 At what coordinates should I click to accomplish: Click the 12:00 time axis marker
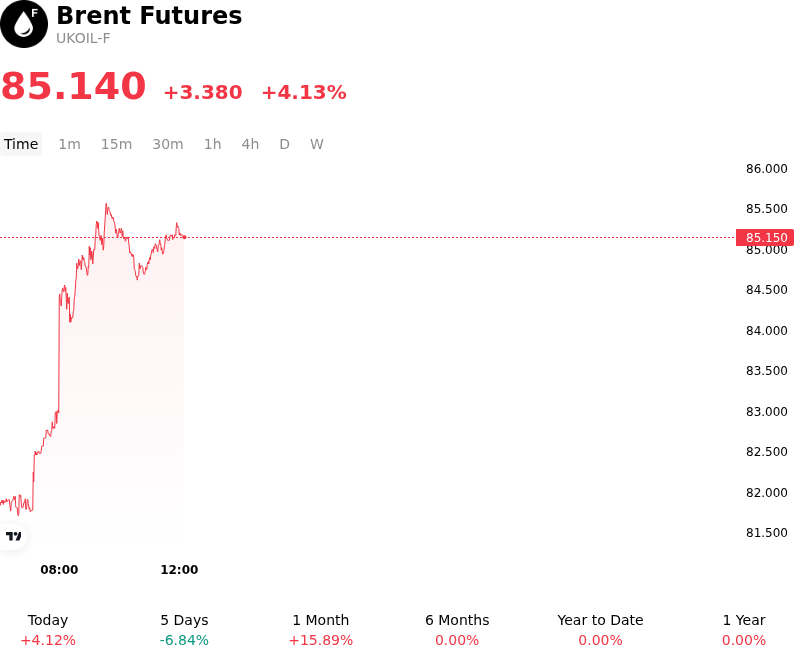pos(179,570)
